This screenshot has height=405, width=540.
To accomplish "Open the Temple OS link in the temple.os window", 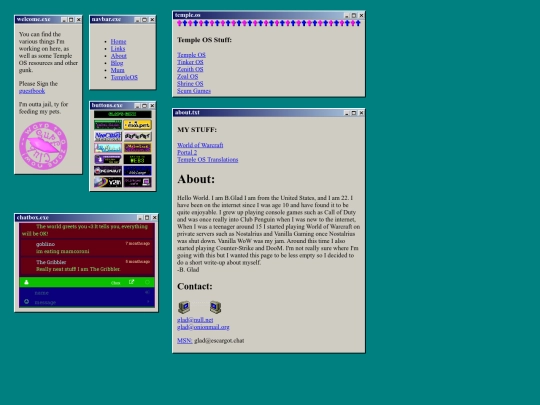I will click(191, 55).
